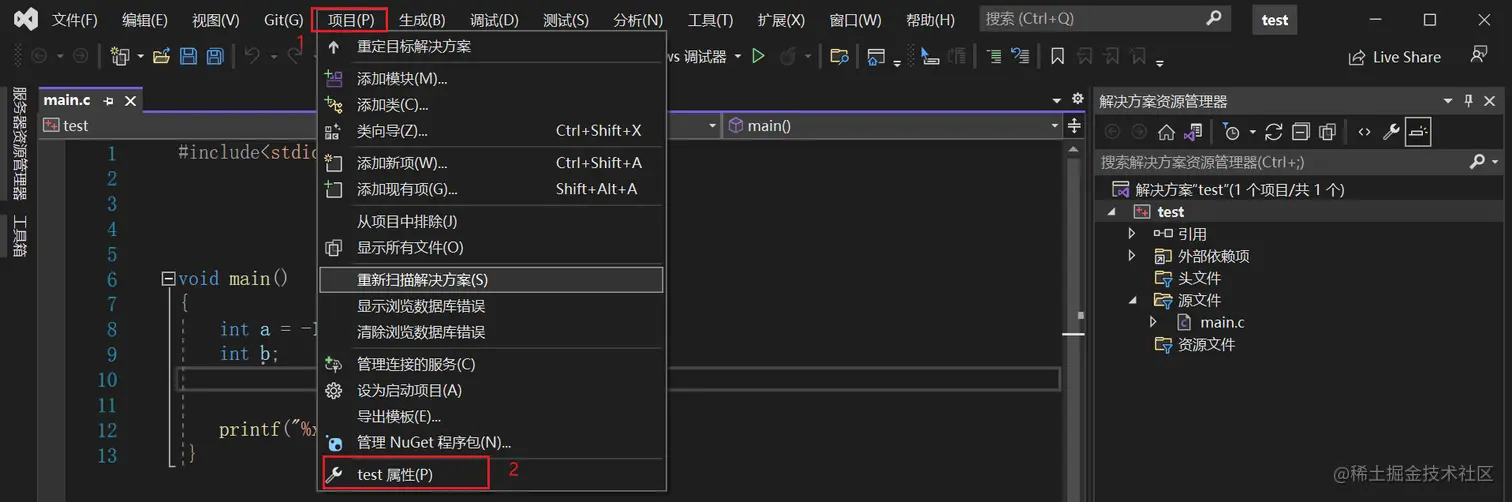The width and height of the screenshot is (1512, 502).
Task: Expand the main.c tree node
Action: click(1153, 322)
